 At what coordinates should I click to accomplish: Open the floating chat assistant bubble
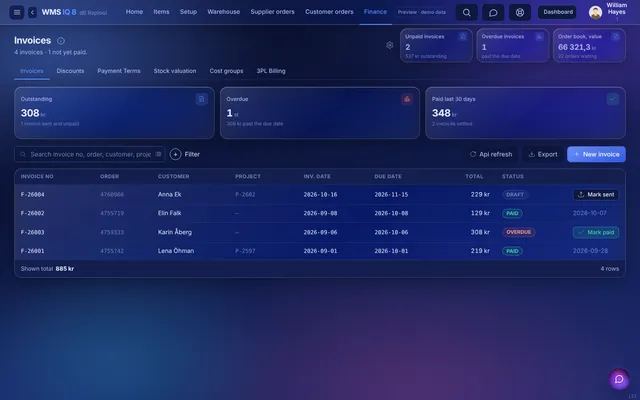click(619, 379)
